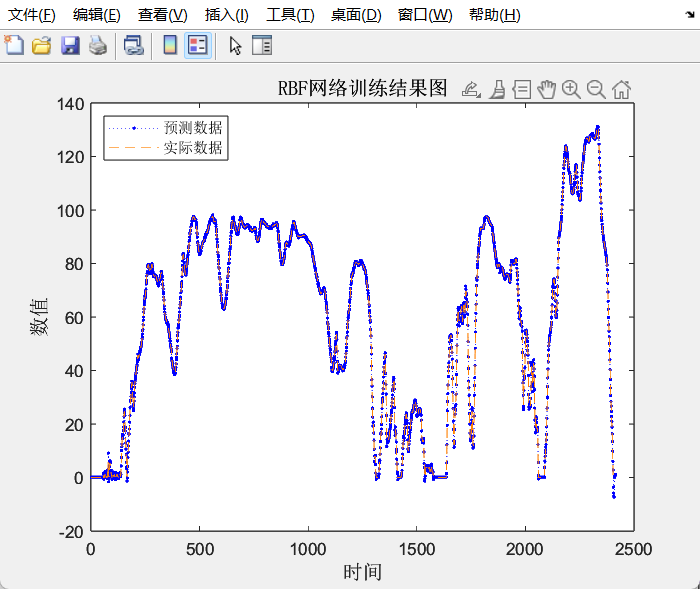Open a file with the folder icon

(41, 45)
